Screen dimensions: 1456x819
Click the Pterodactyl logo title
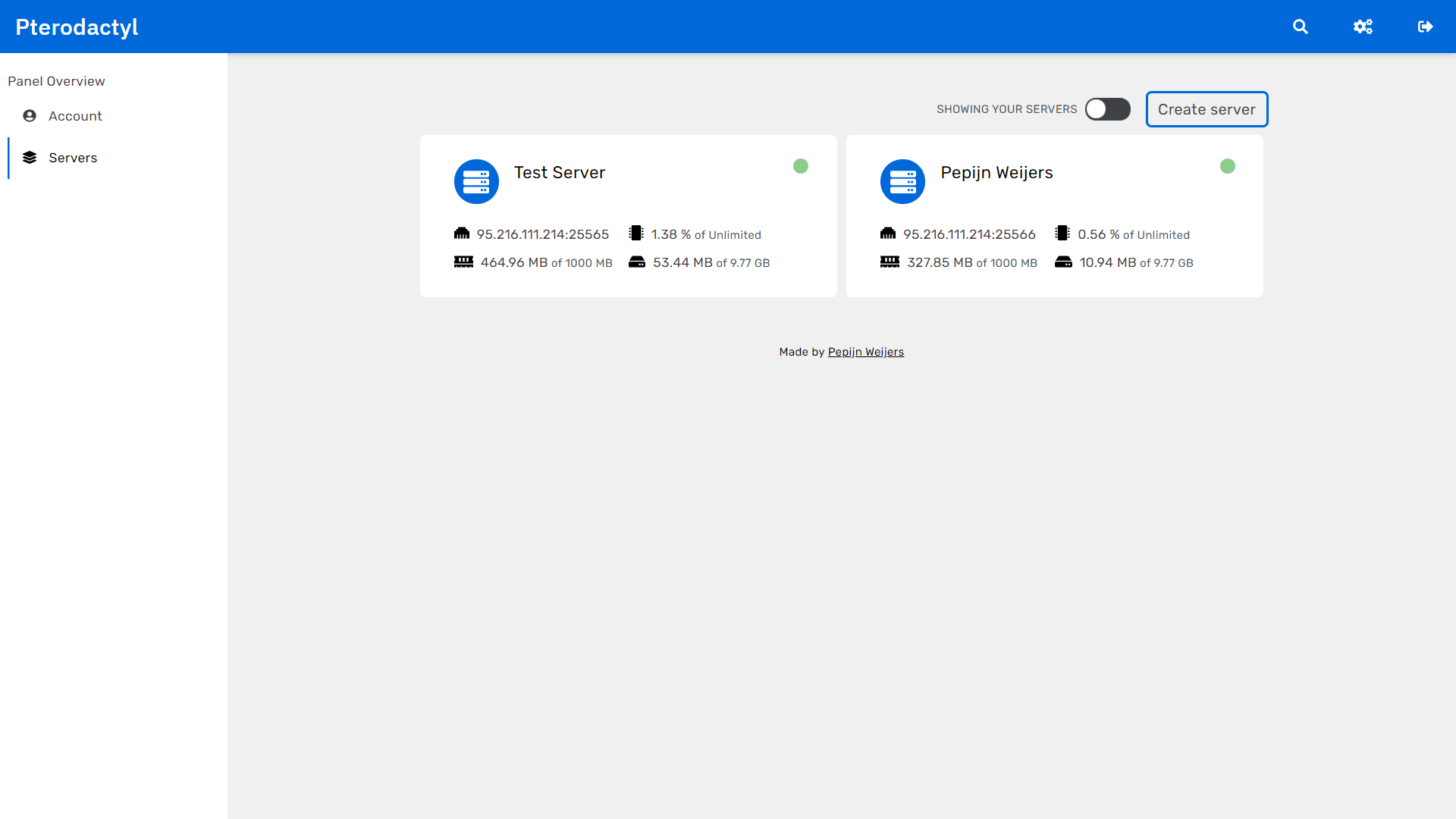click(x=77, y=27)
